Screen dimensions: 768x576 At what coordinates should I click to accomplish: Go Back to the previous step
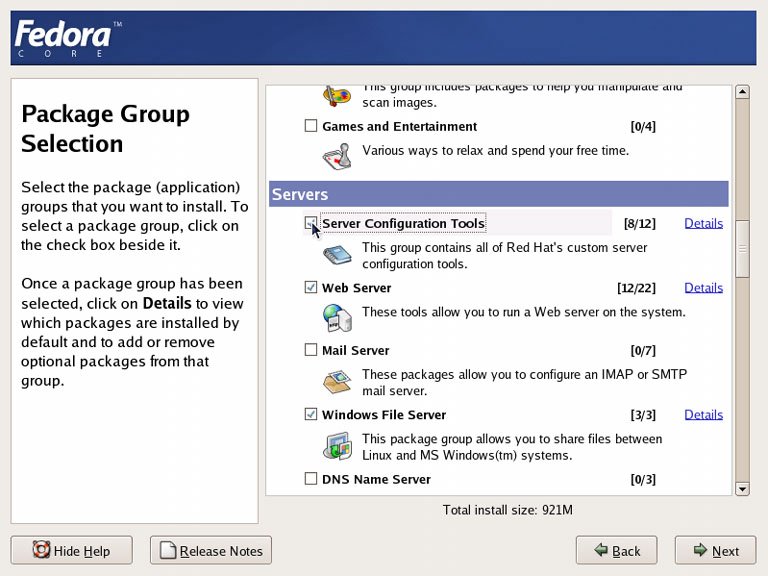(616, 551)
